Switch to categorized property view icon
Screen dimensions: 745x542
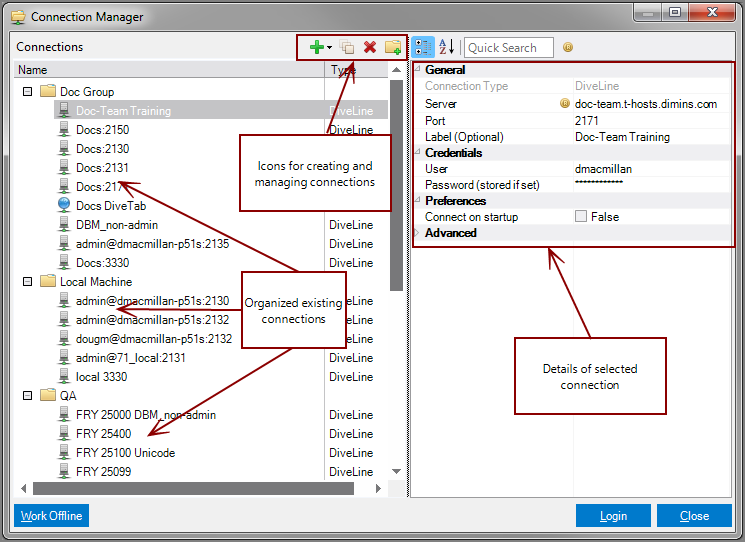[x=423, y=47]
